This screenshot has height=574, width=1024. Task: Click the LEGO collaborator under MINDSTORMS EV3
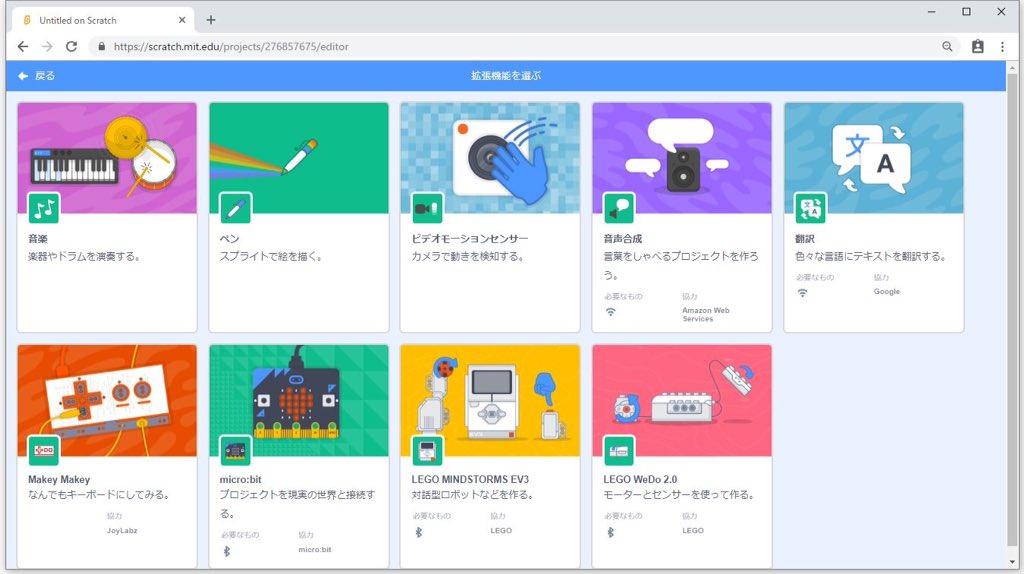coord(501,530)
